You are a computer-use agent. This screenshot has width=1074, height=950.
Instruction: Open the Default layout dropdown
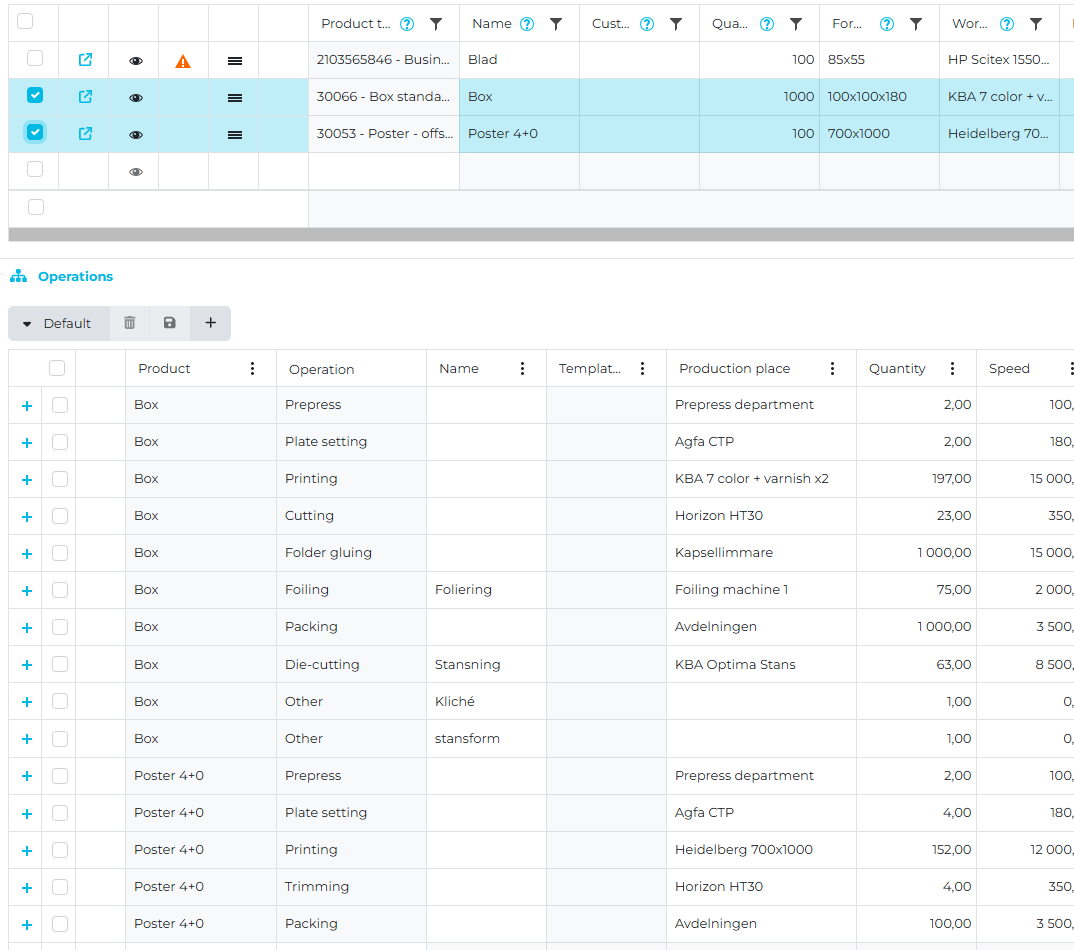tap(58, 323)
